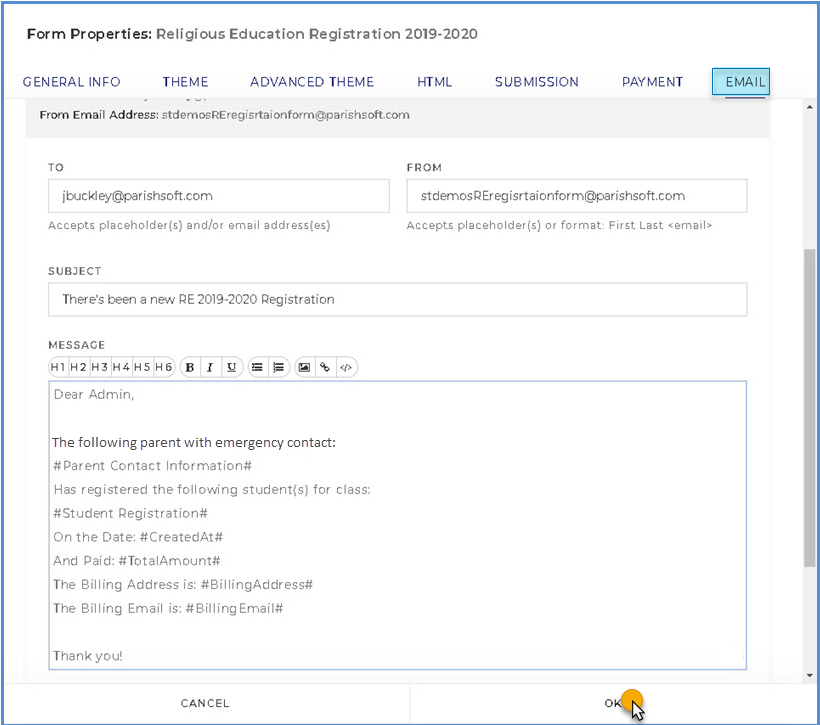Open the code view with the </> icon
The height and width of the screenshot is (725, 820).
(x=346, y=367)
